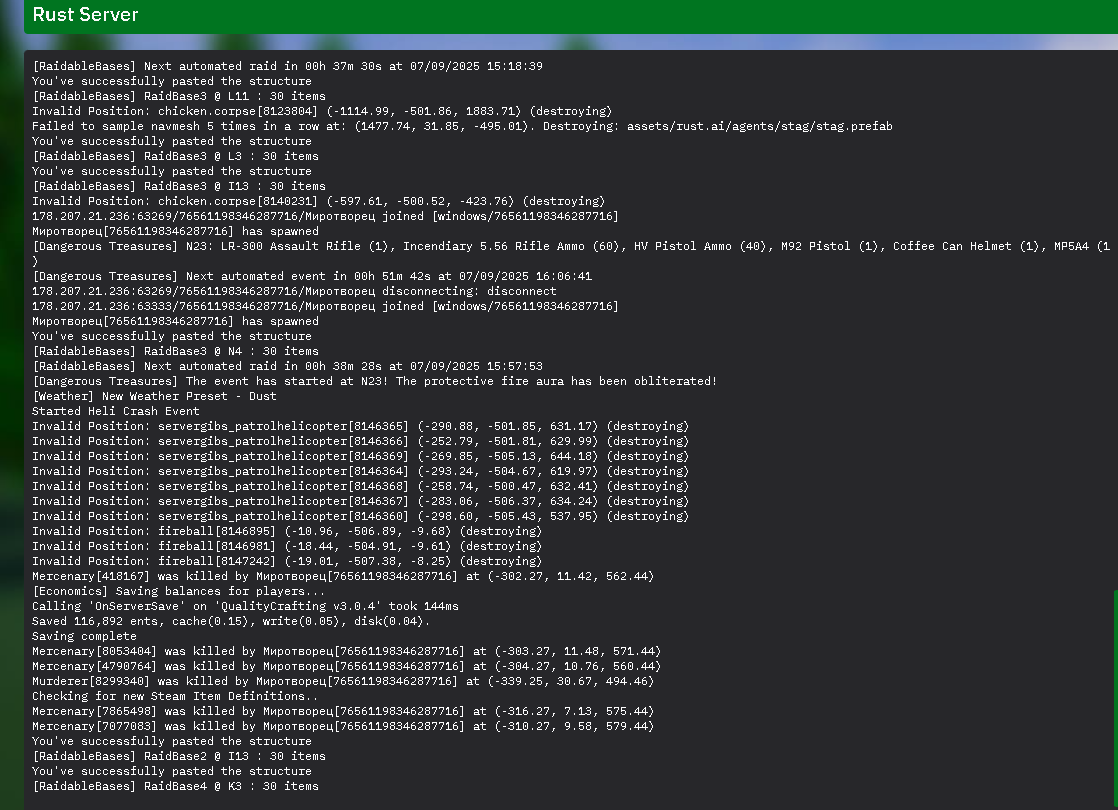The width and height of the screenshot is (1118, 810).
Task: Select the '[Economics] Saving balances for players' line
Action: click(178, 590)
